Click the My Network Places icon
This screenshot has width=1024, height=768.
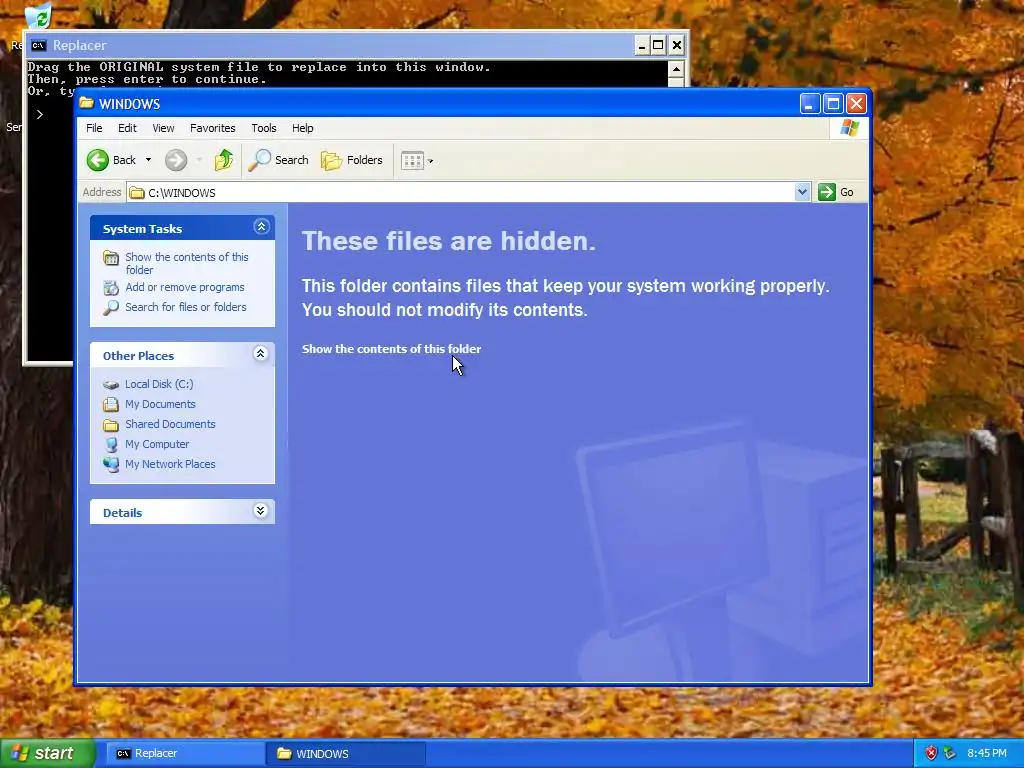[x=111, y=464]
